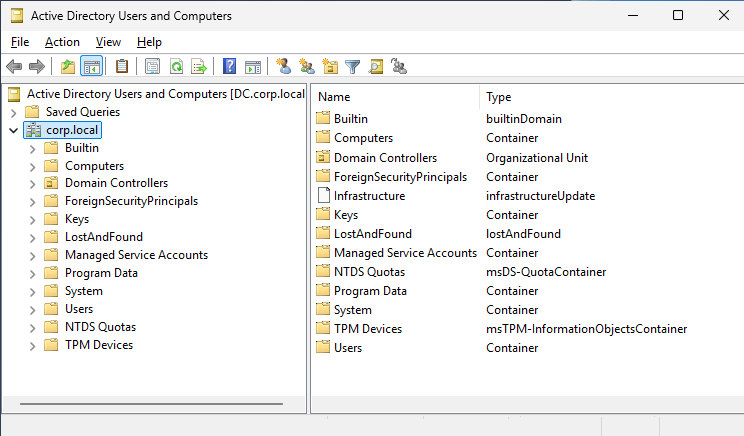Go up one level using toolbar icon
The width and height of the screenshot is (744, 436).
[x=68, y=66]
